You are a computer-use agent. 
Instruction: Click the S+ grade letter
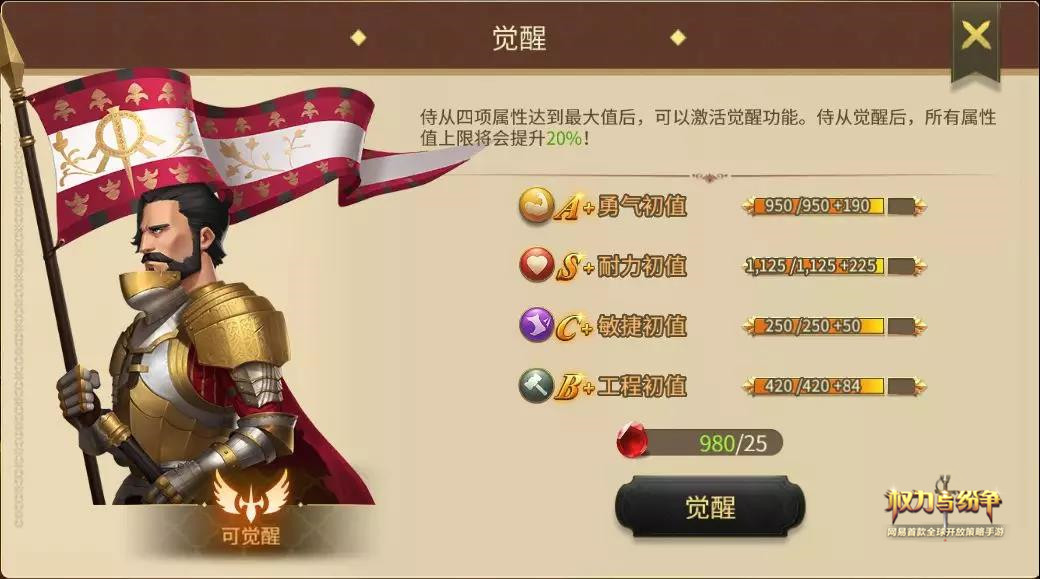574,267
